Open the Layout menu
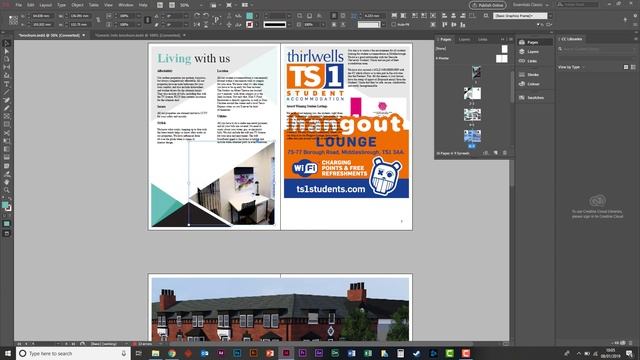Screen dimensions: 640x360 (45, 5)
